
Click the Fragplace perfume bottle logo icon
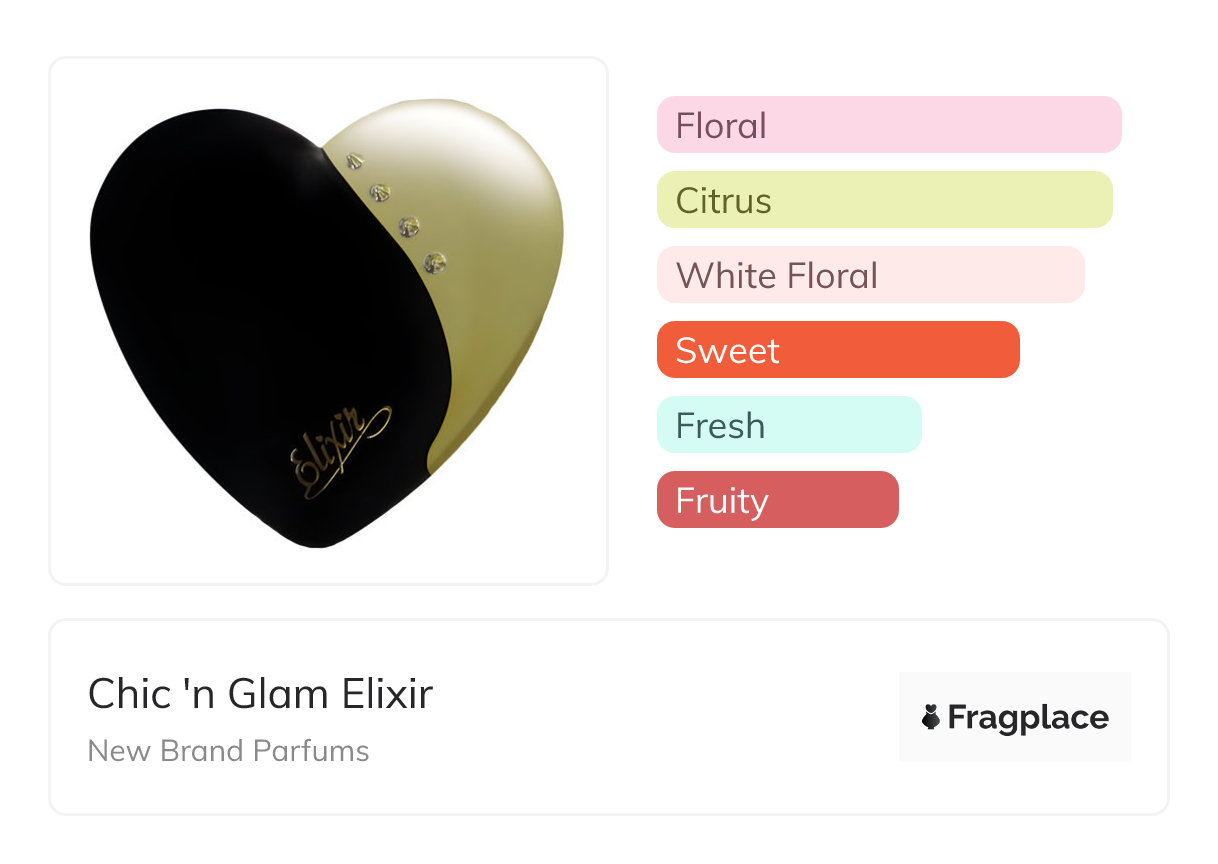point(931,718)
